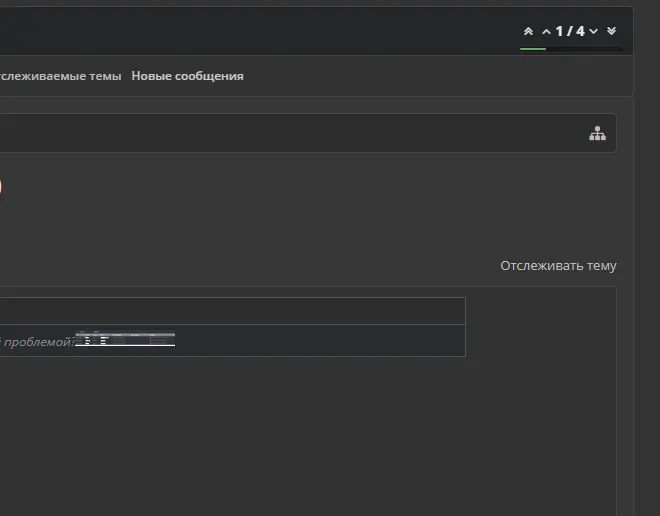Open the Новые сообщения tab
This screenshot has height=516, width=660.
[187, 76]
